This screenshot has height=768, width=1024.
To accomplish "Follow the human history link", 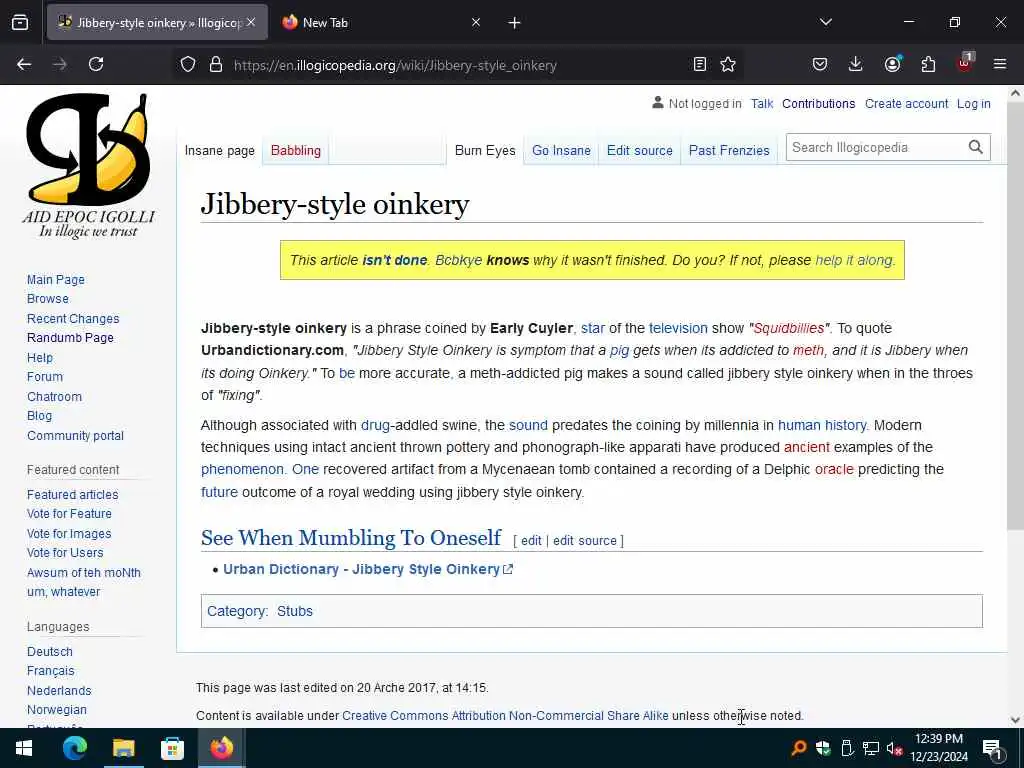I will click(x=822, y=425).
